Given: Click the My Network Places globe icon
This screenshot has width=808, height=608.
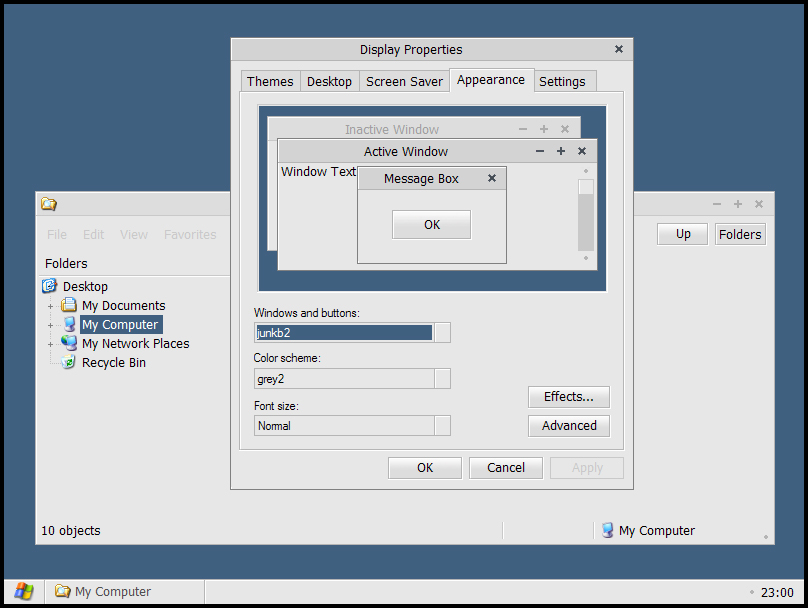Looking at the screenshot, I should pos(69,343).
